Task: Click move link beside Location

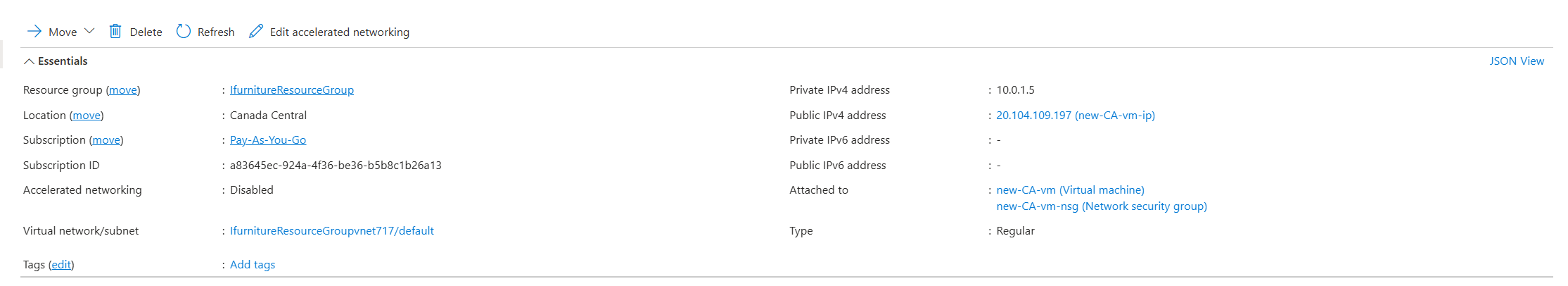Action: (87, 116)
